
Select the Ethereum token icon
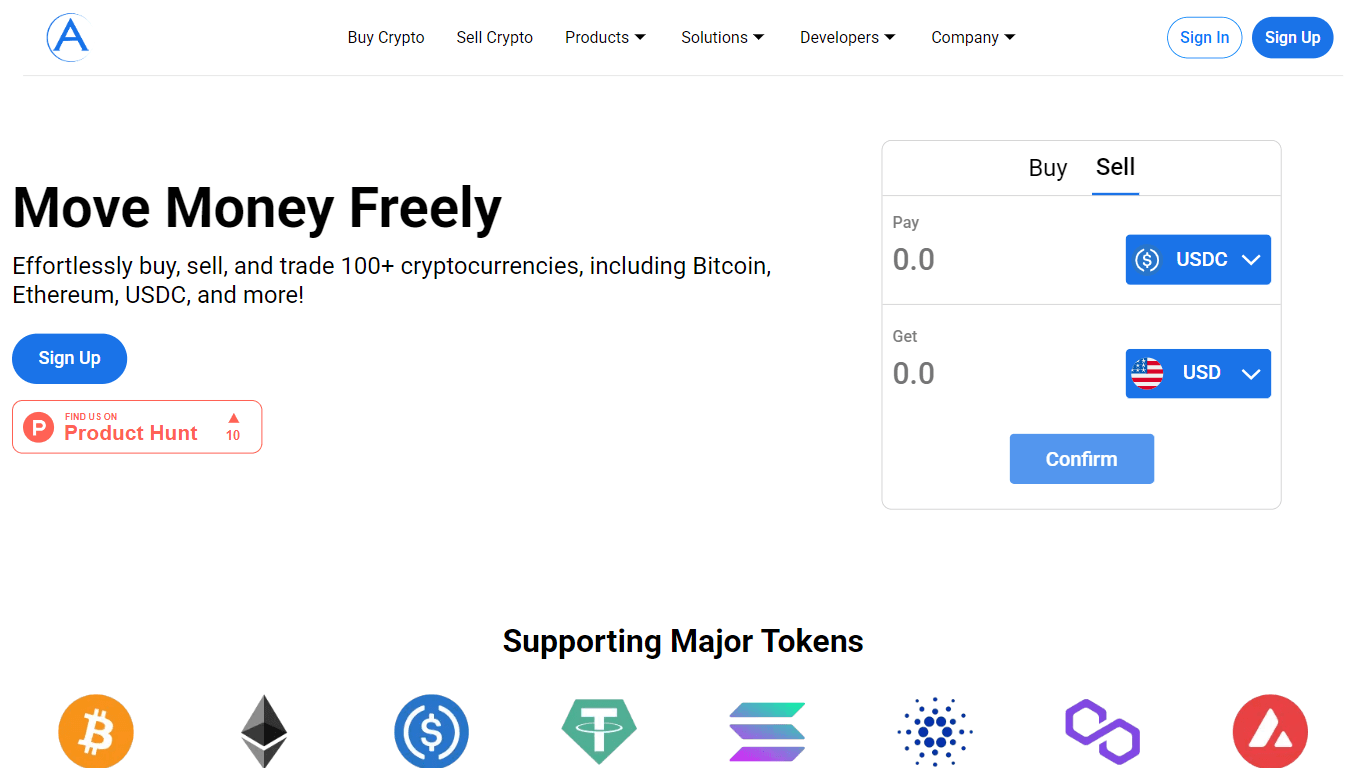tap(264, 731)
